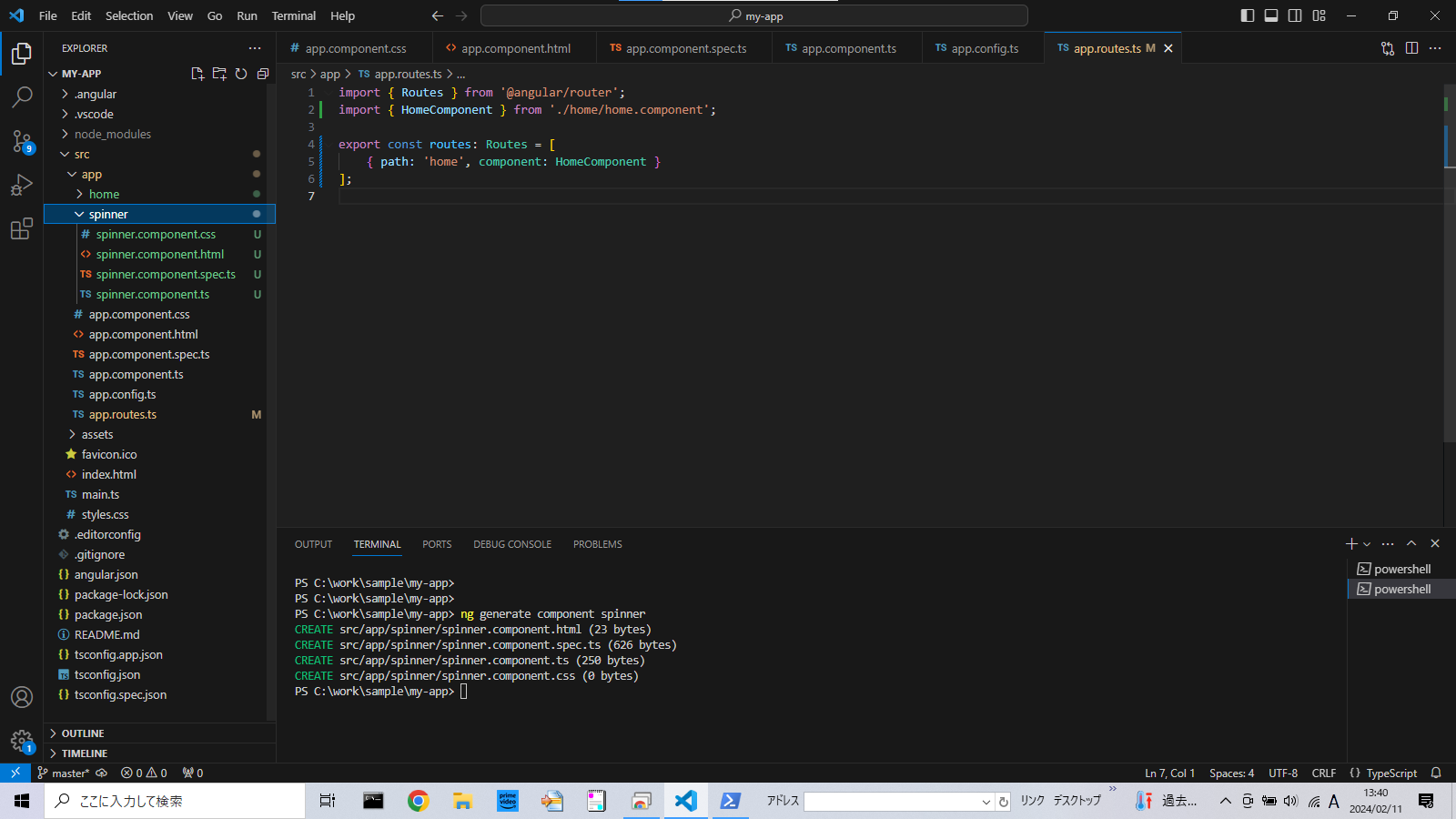Open Changes compare icon in editor toolbar
This screenshot has width=1456, height=819.
click(1388, 48)
